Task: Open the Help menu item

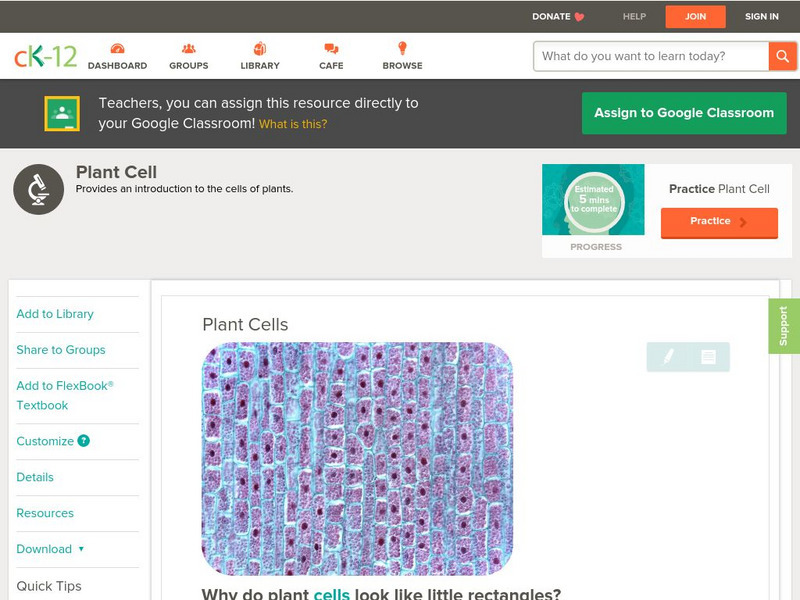Action: click(634, 16)
